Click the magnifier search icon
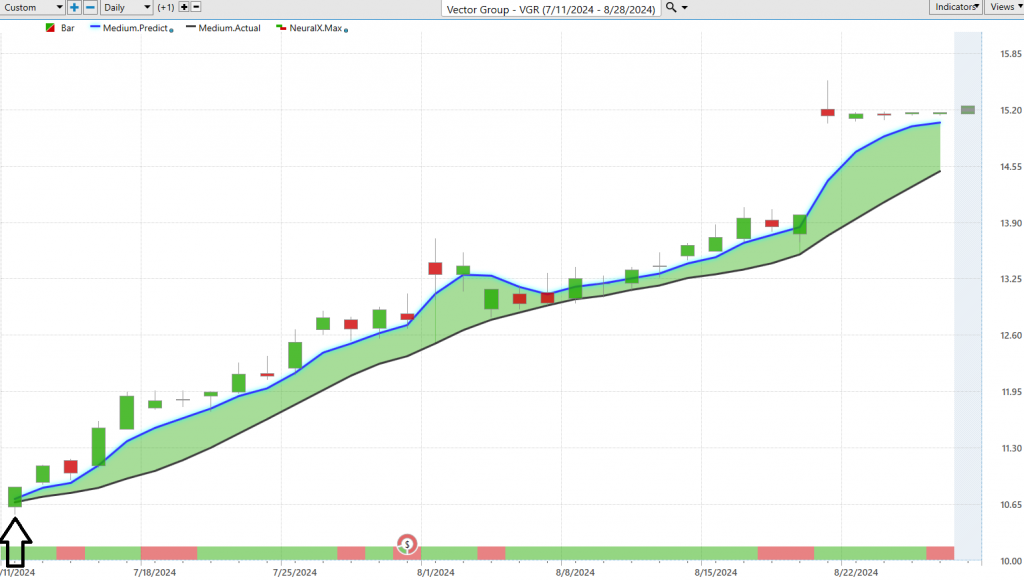The height and width of the screenshot is (581, 1024). (x=671, y=7)
